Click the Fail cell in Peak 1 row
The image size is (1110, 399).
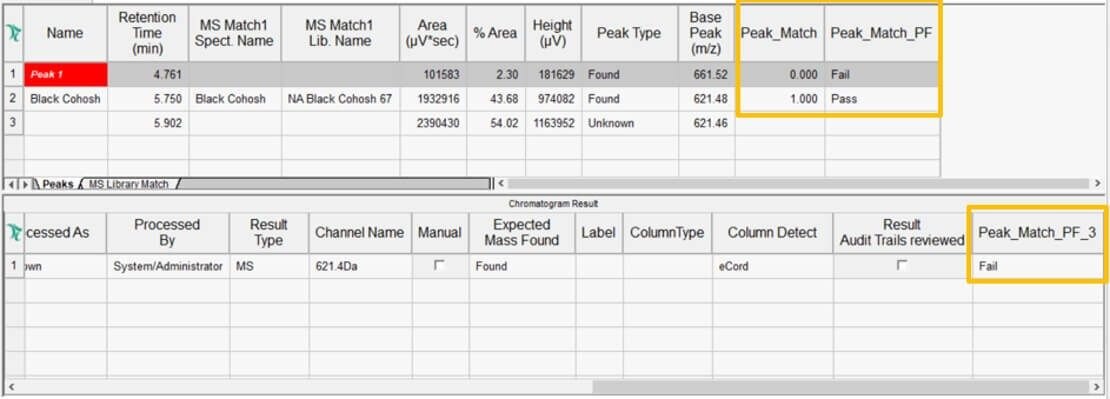[881, 74]
